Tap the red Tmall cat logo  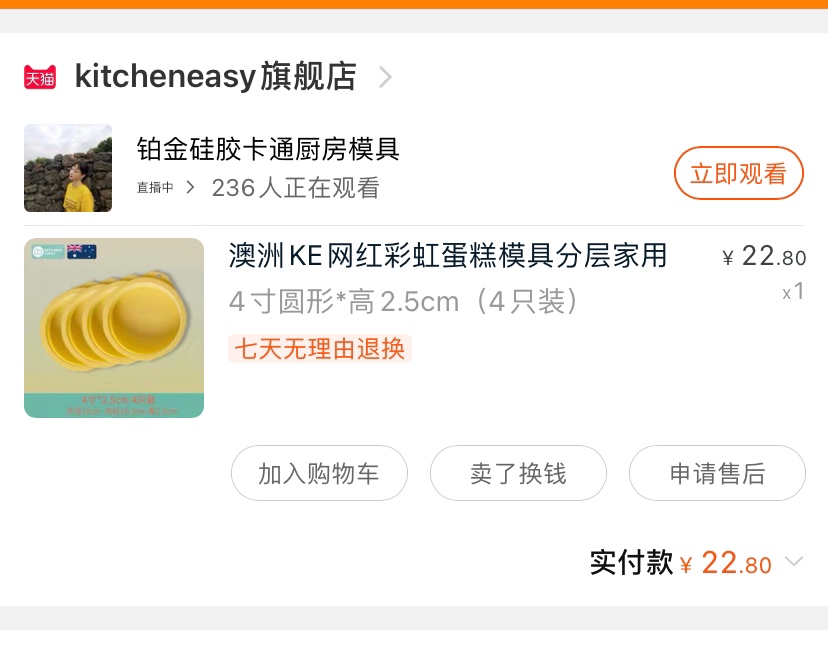[40, 77]
